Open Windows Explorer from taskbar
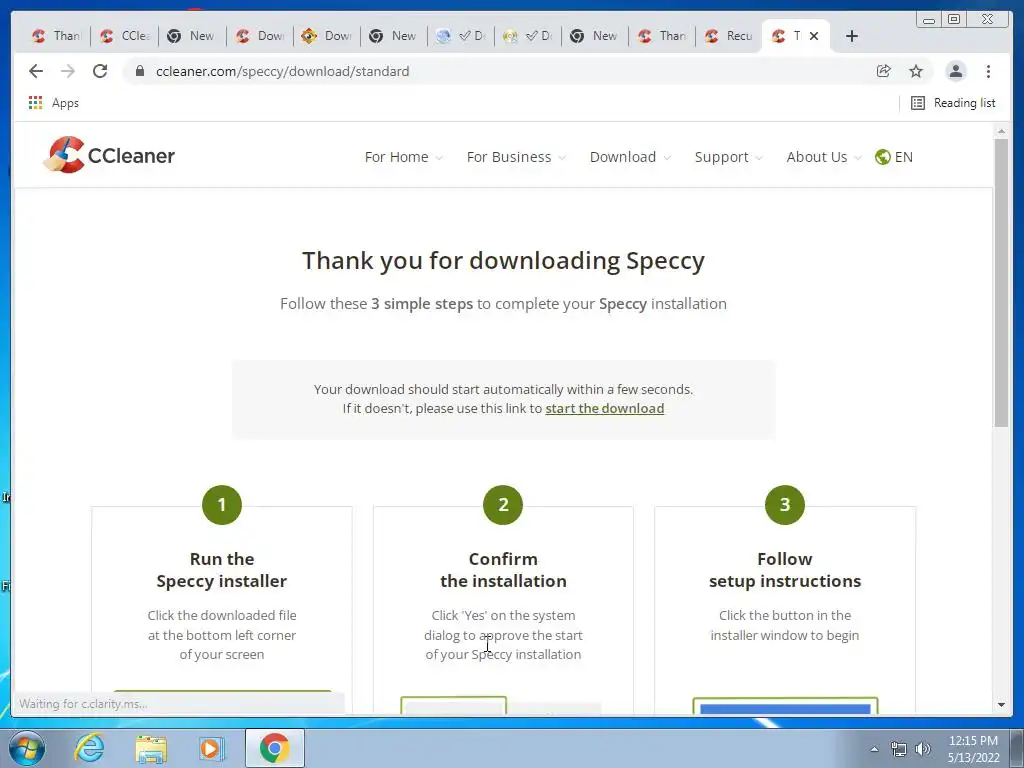The image size is (1024, 768). [151, 748]
